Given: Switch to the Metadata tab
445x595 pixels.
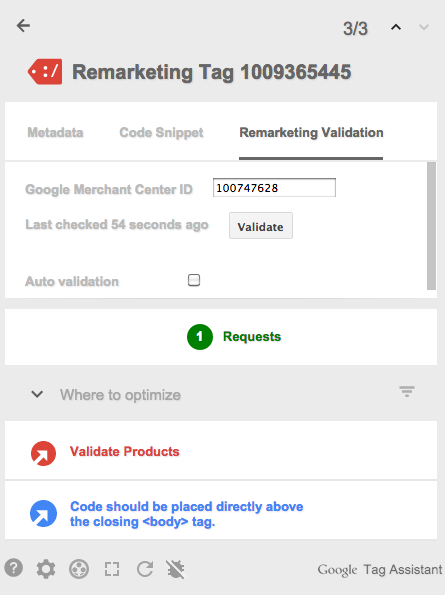Looking at the screenshot, I should [x=55, y=132].
